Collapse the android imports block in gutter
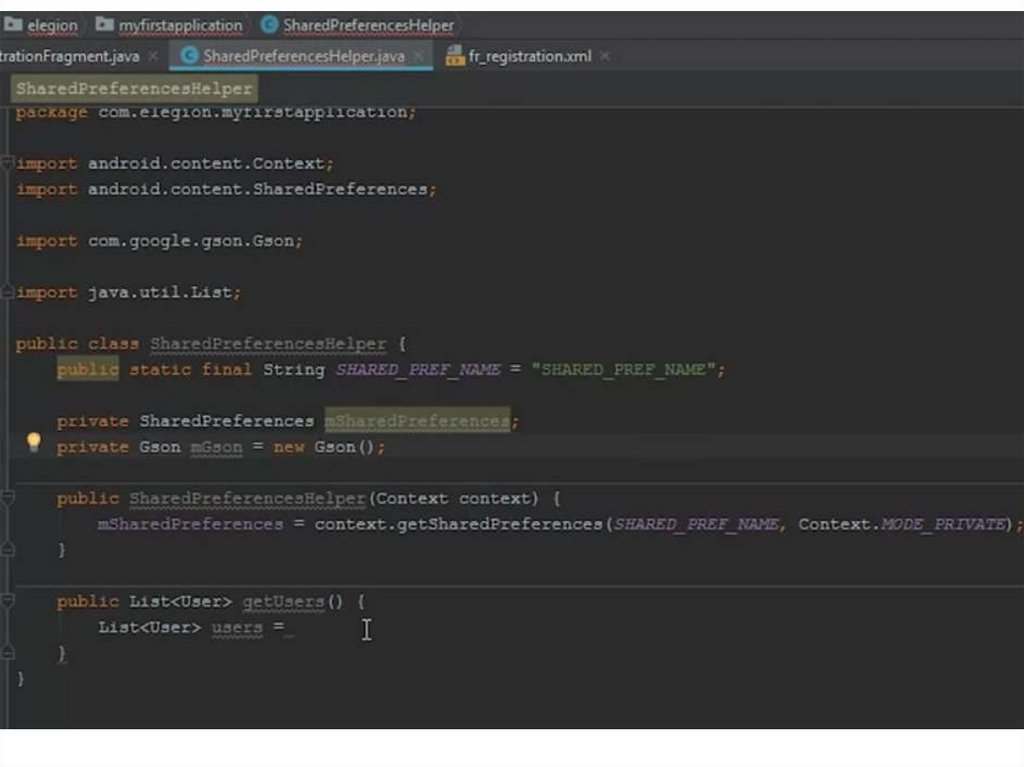The image size is (1024, 767). [7, 163]
